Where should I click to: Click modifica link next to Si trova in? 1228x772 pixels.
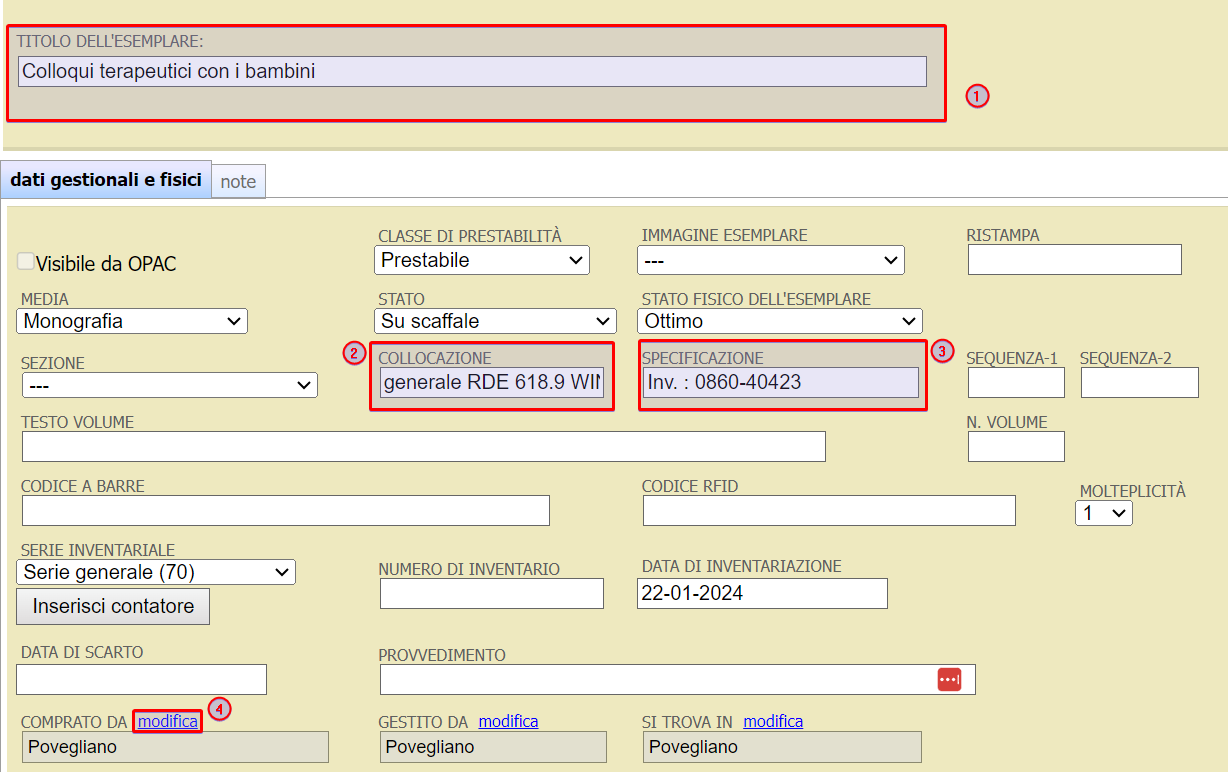[x=773, y=721]
